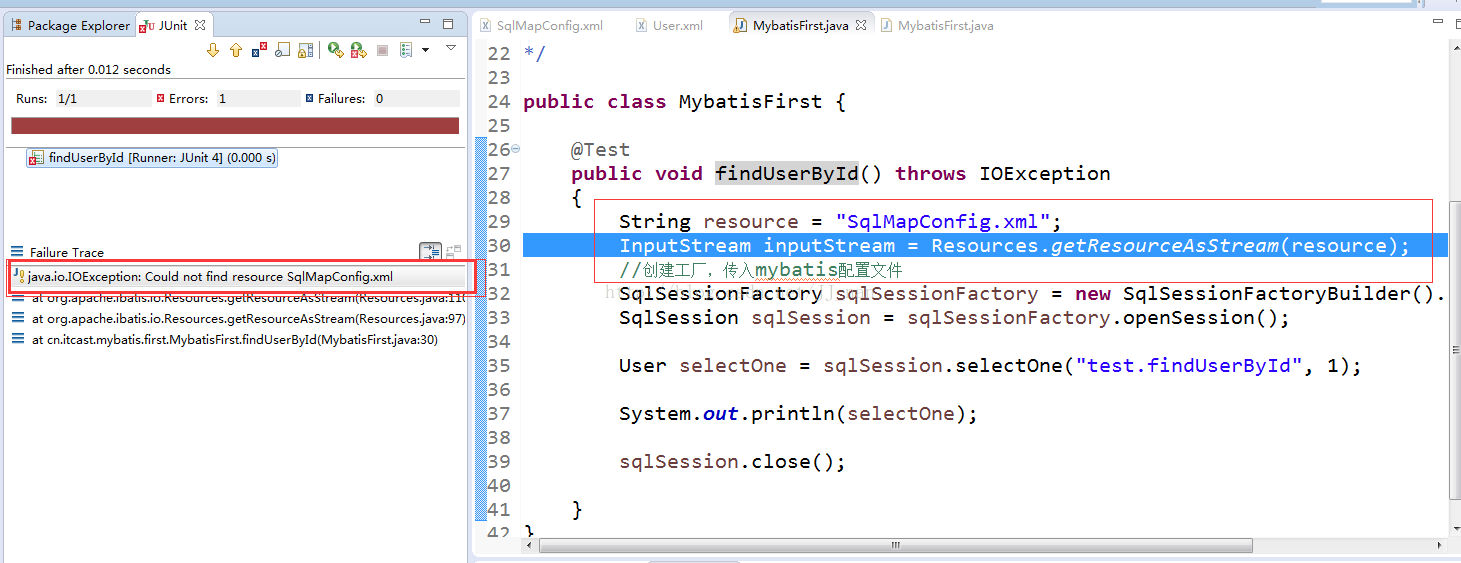Click the SqlMapConfig.xml tab file icon

pos(485,25)
